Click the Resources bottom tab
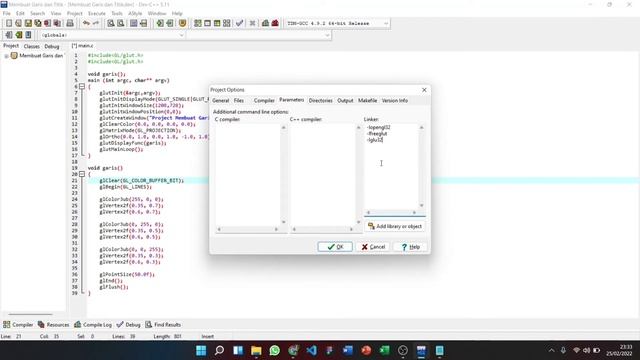 pyautogui.click(x=53, y=325)
